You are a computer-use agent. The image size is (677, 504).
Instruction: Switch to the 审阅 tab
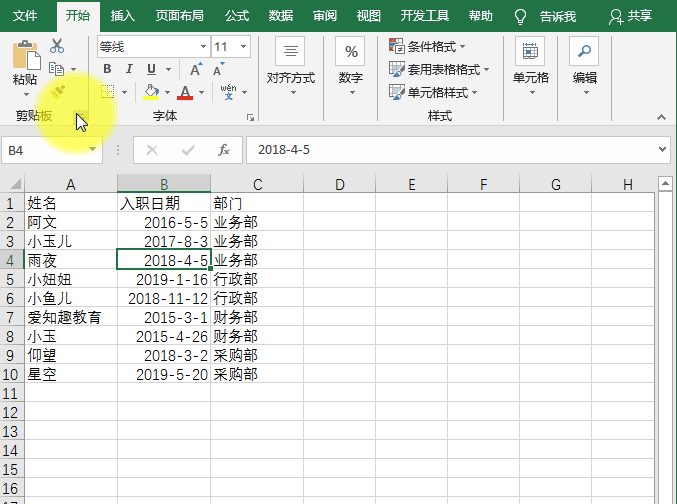(x=325, y=16)
